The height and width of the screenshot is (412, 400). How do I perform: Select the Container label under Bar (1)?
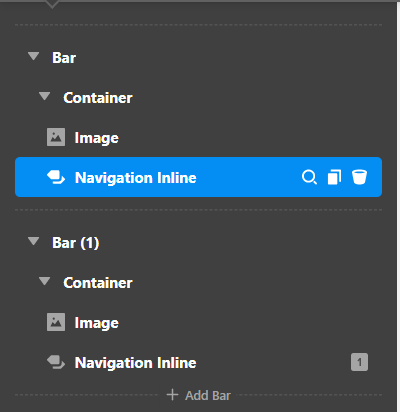(x=98, y=283)
